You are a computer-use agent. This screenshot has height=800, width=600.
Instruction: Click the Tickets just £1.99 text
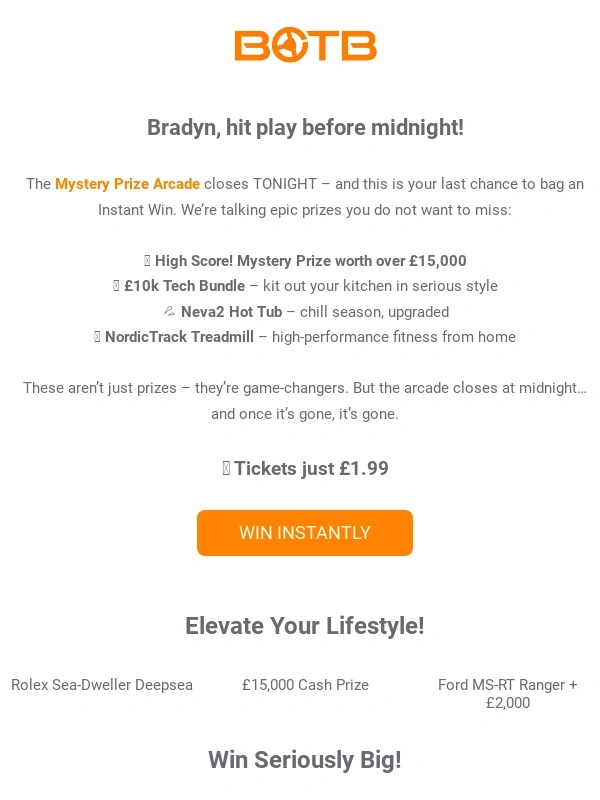pyautogui.click(x=311, y=468)
